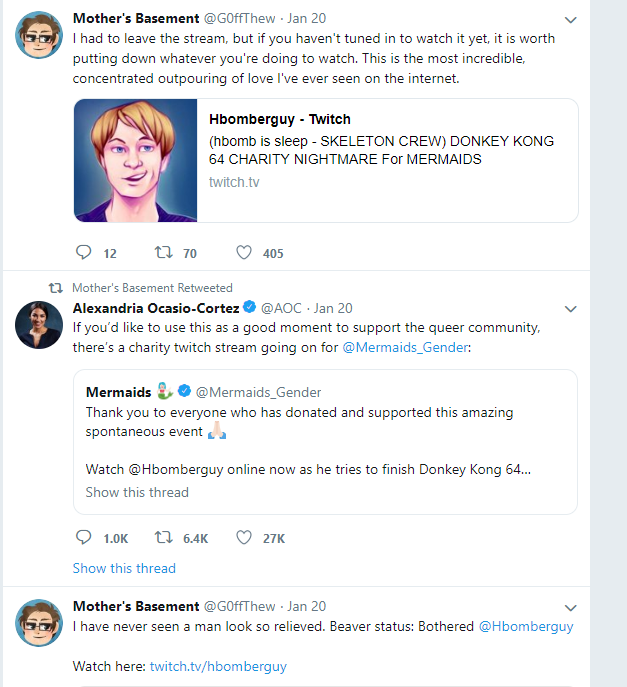Reply to Alexandria Ocasio-Cortez's tweet
Image resolution: width=627 pixels, height=687 pixels.
pos(83,537)
